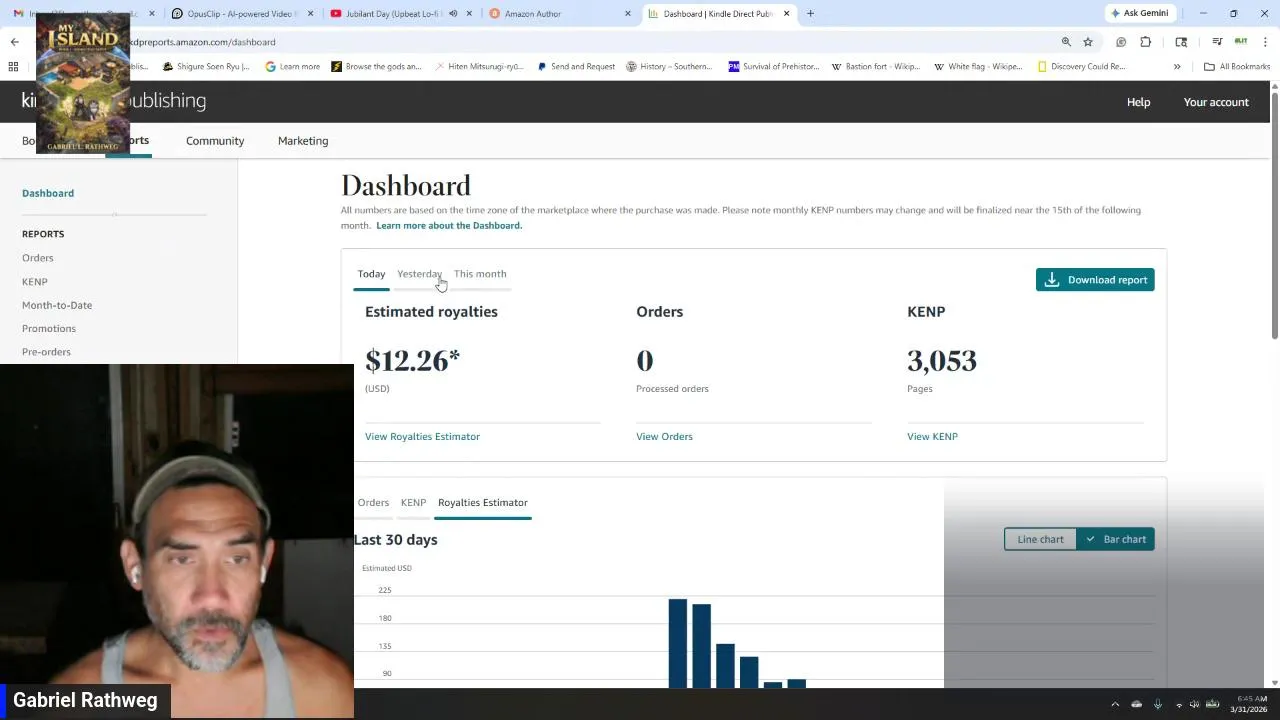Image resolution: width=1280 pixels, height=720 pixels.
Task: Open the Pre-orders report
Action: point(46,352)
